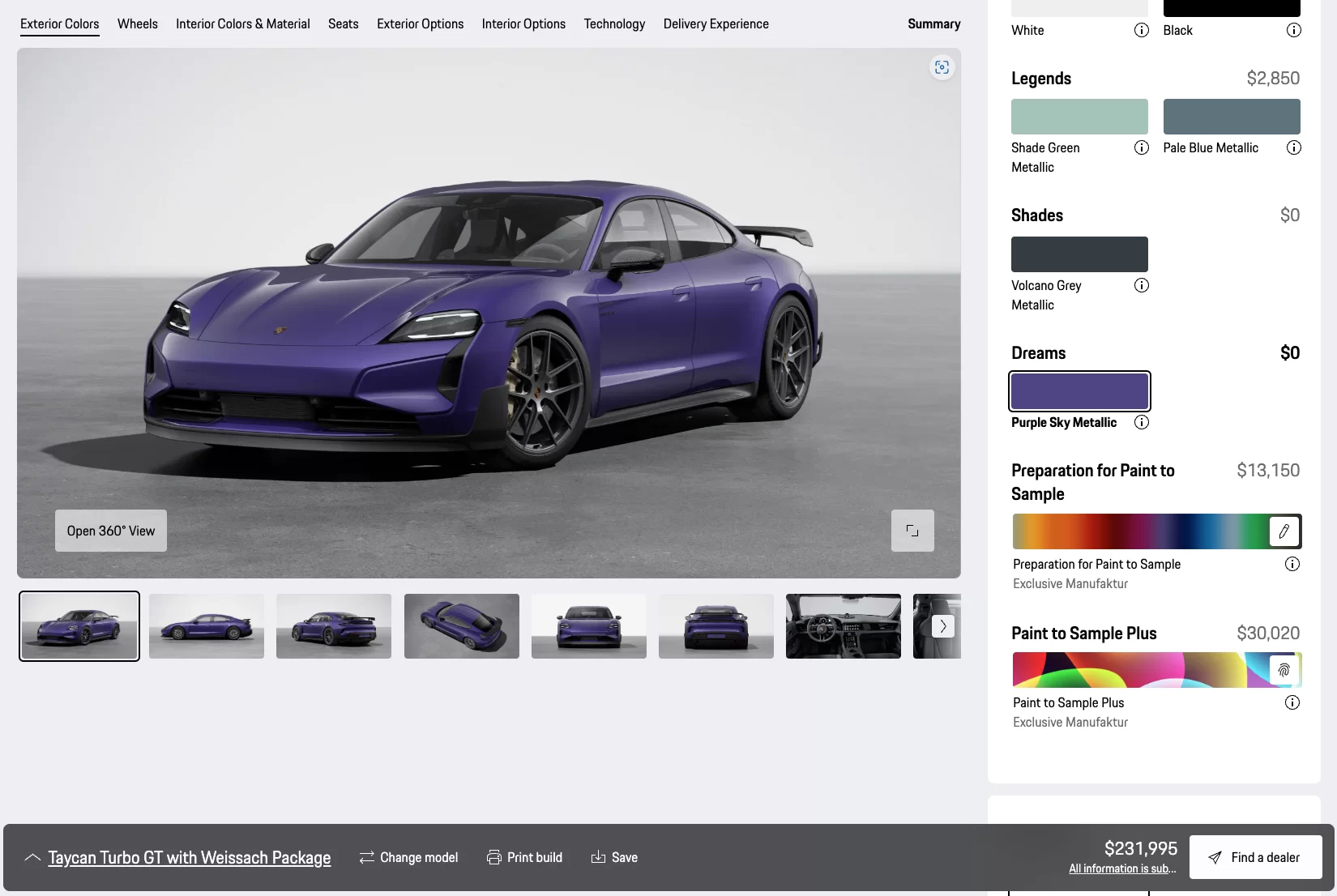Click the Shades heading

[1037, 215]
